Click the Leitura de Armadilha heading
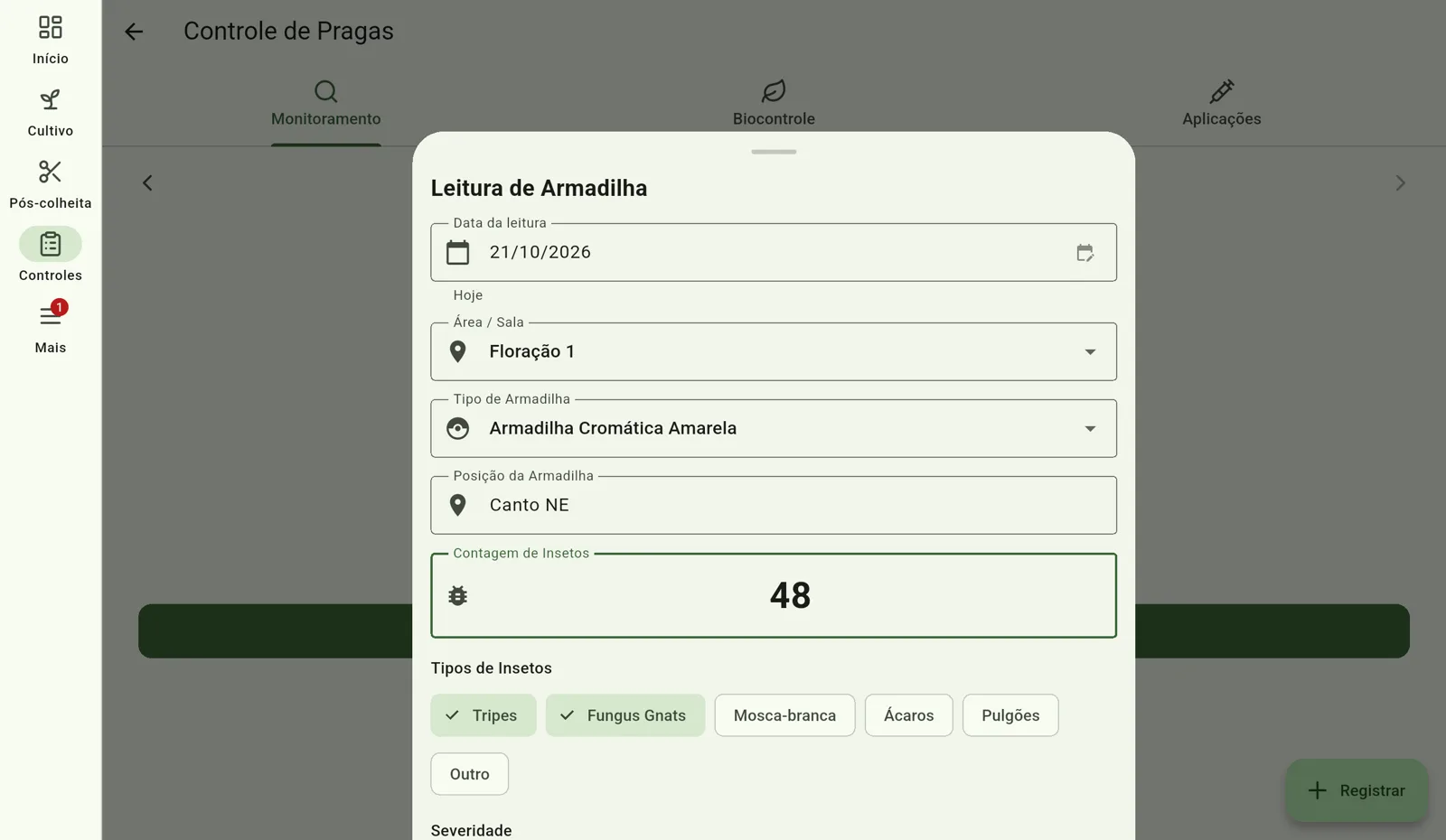 coord(539,188)
